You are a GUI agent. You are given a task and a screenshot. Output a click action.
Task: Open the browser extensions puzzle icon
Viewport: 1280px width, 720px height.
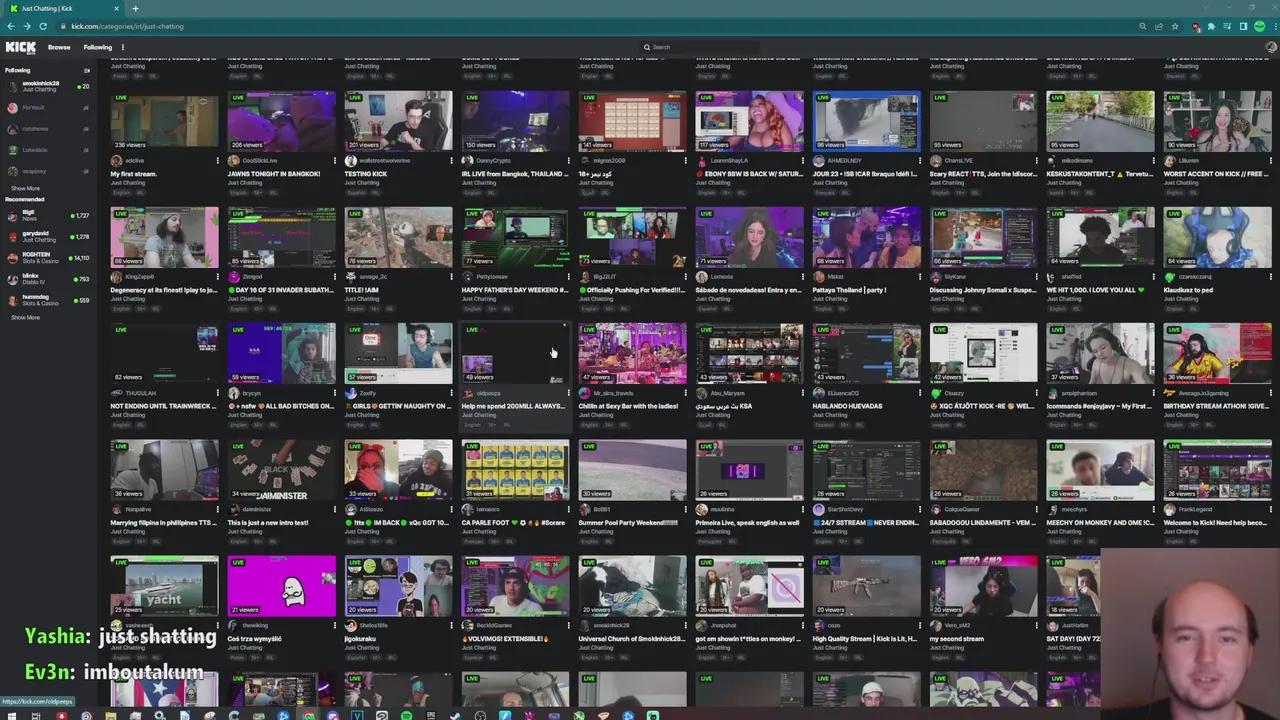(1211, 27)
